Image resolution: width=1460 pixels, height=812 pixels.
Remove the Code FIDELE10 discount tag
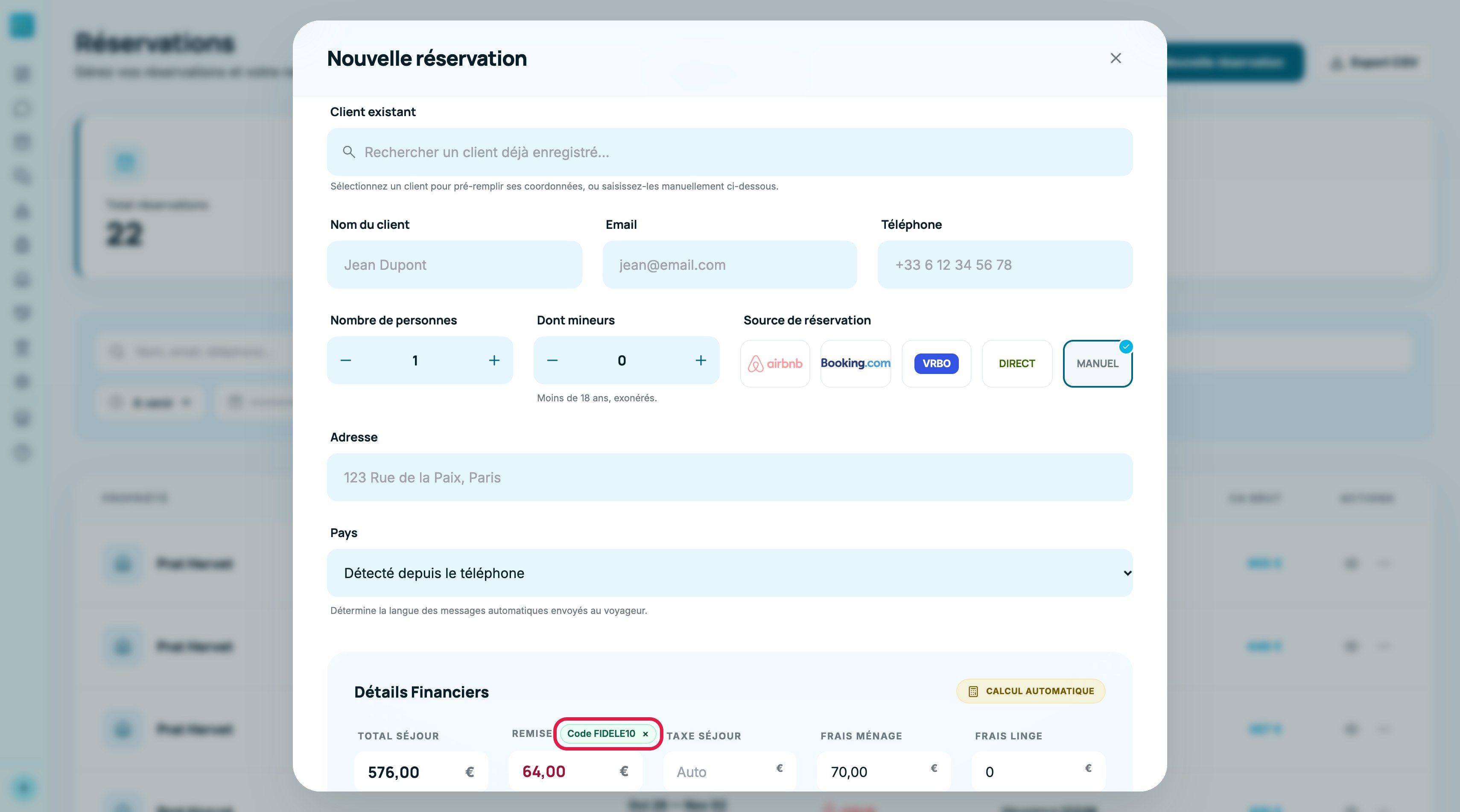click(645, 734)
